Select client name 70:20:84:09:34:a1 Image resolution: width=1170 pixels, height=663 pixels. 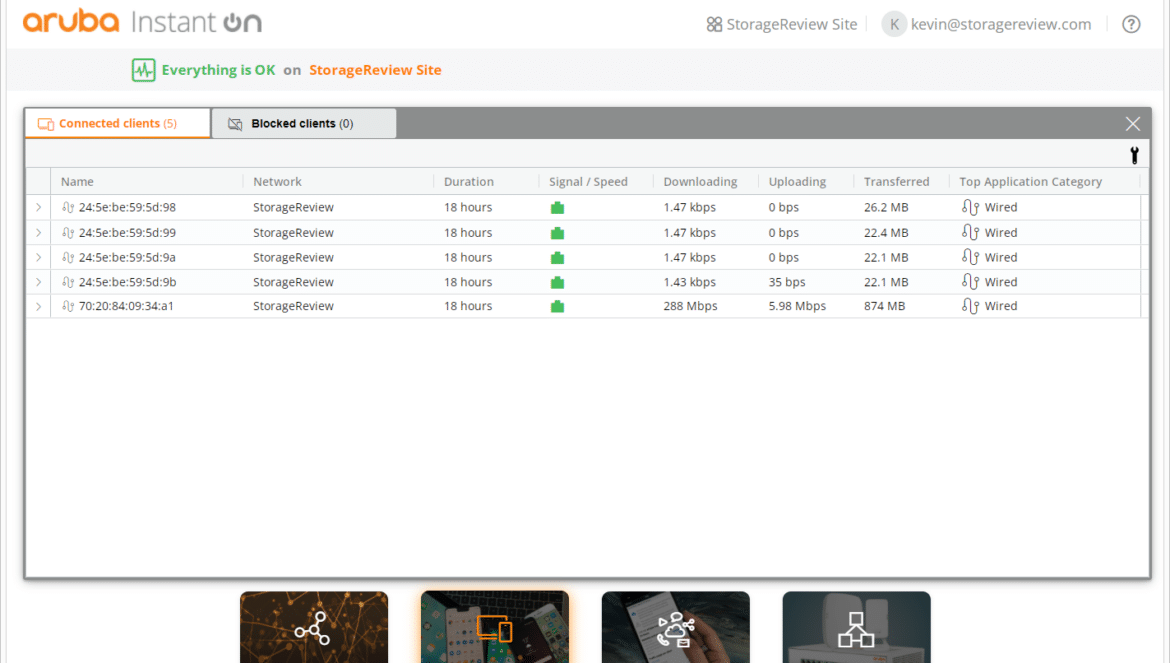[126, 306]
